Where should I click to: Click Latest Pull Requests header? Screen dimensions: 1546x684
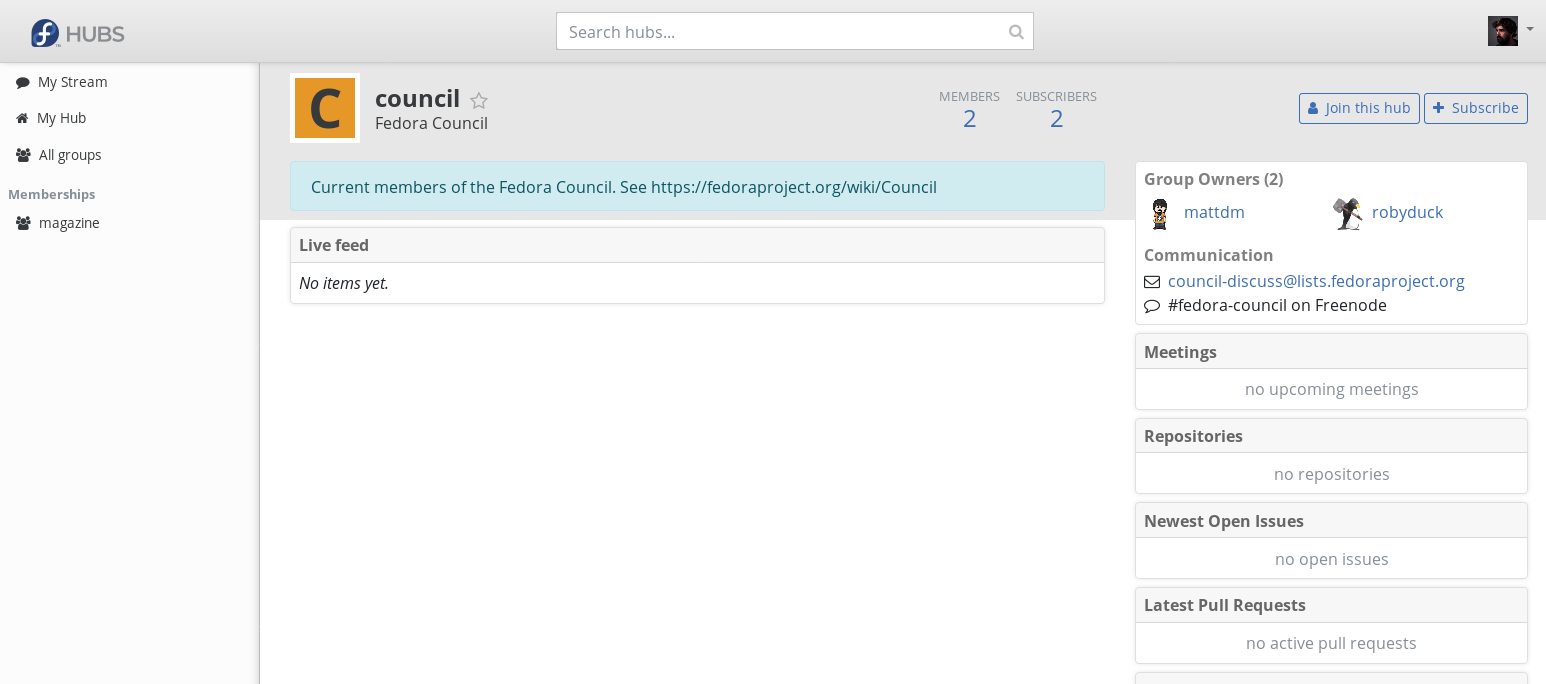click(x=1331, y=605)
